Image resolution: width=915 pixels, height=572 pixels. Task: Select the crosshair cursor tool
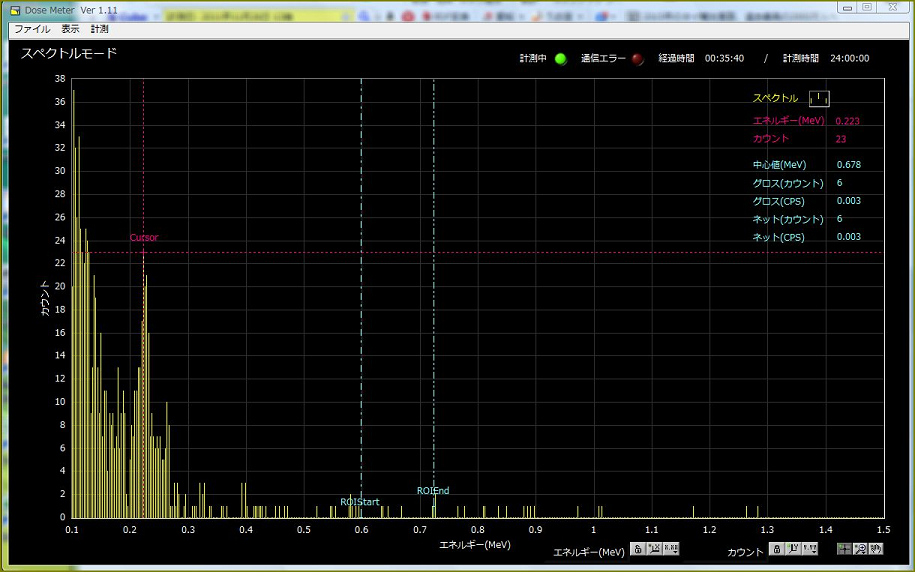[x=845, y=550]
